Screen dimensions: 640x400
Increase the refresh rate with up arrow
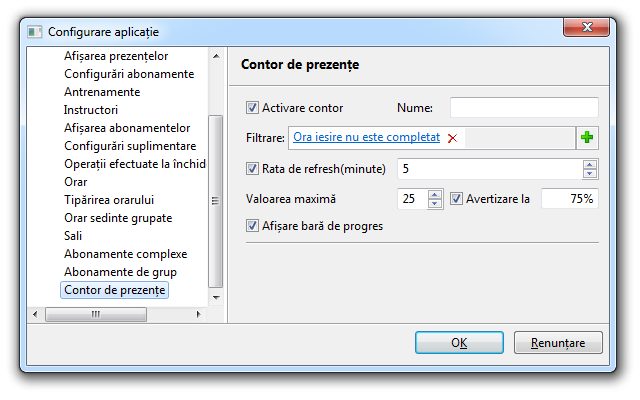pos(590,164)
